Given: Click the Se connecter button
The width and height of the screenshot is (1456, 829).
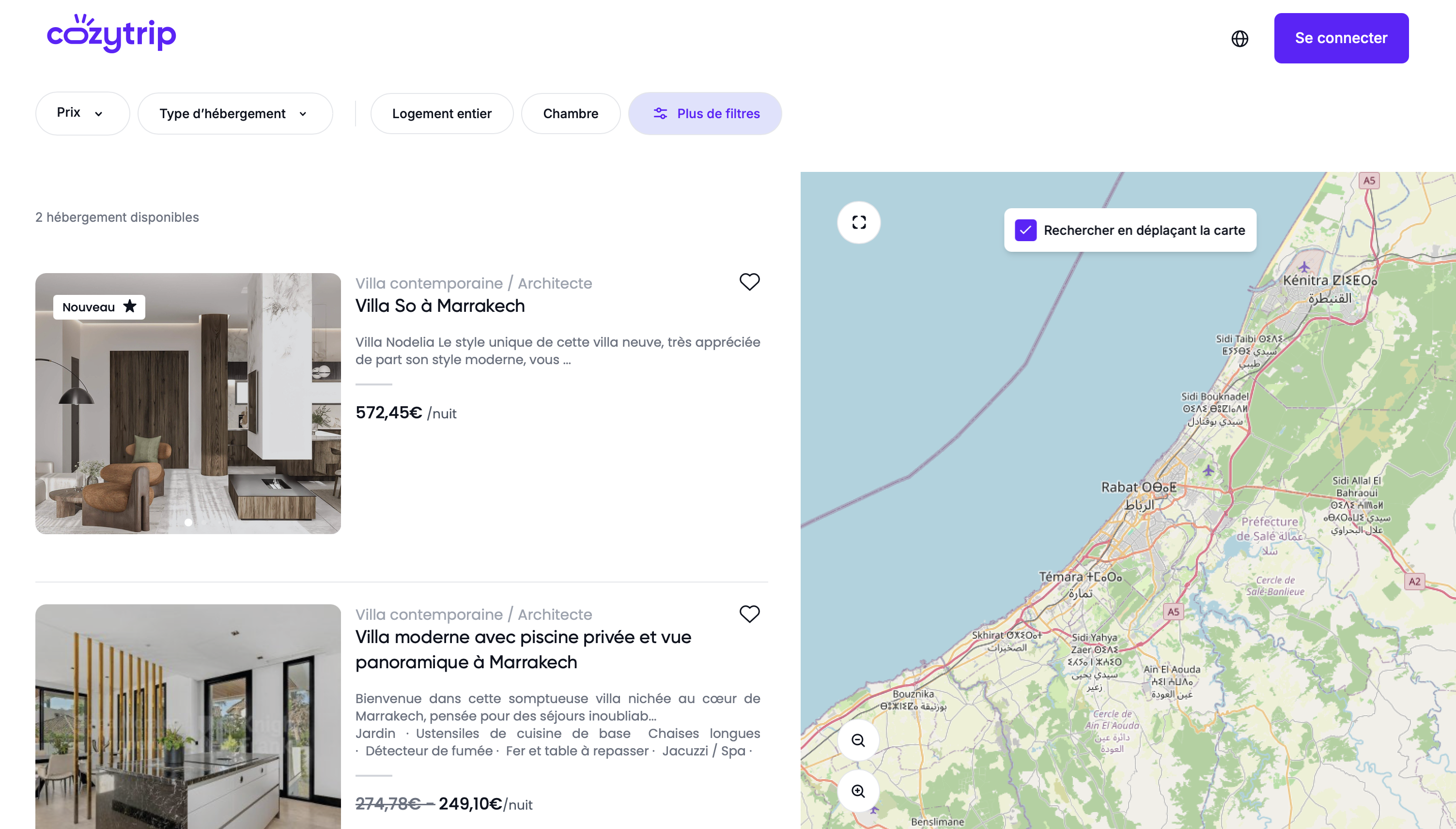Looking at the screenshot, I should tap(1341, 38).
